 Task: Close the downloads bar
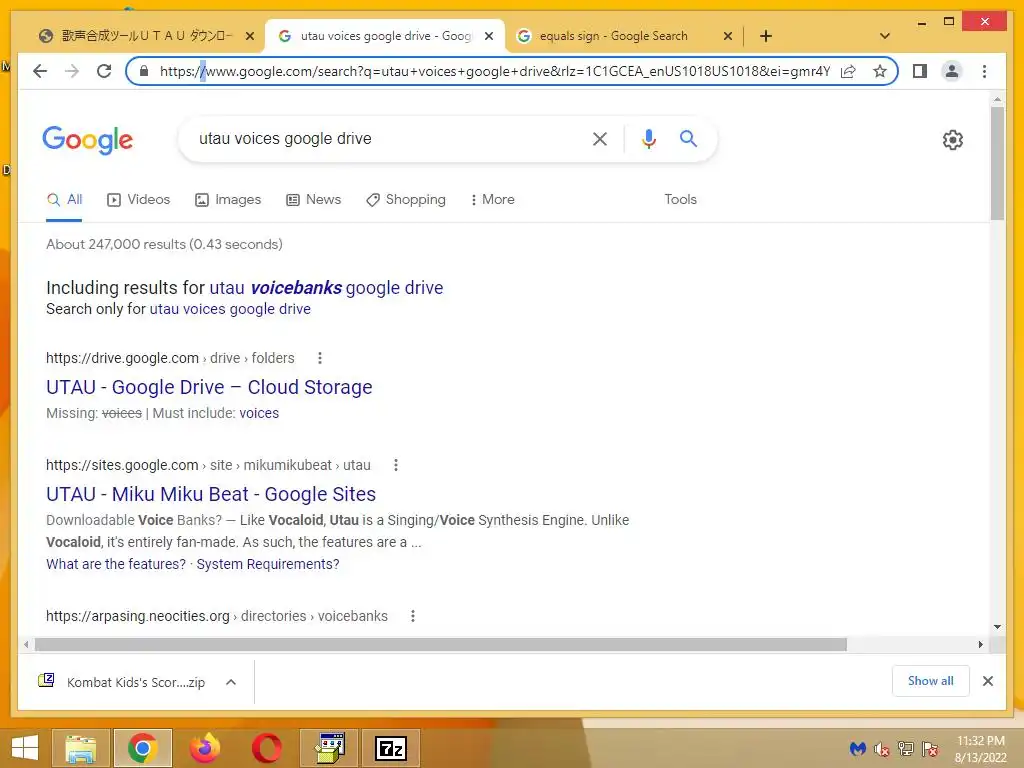(x=987, y=681)
